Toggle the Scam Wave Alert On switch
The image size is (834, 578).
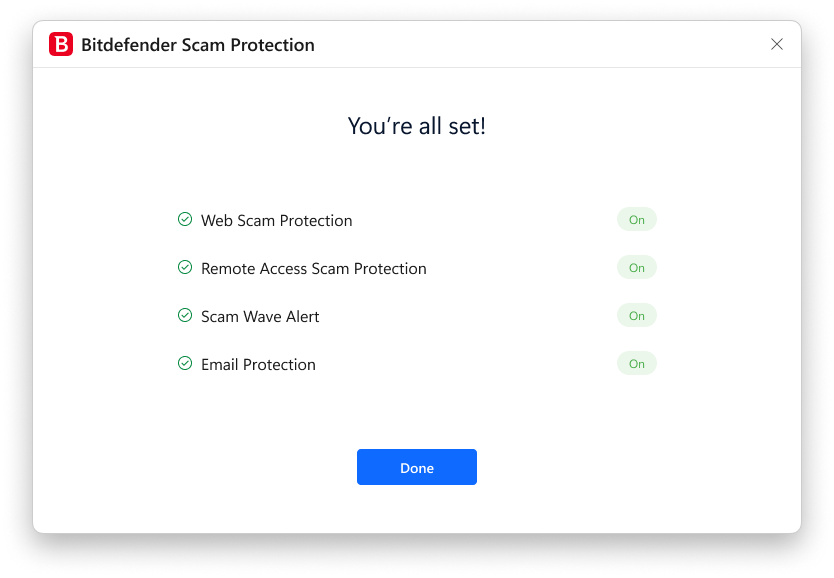(x=637, y=315)
